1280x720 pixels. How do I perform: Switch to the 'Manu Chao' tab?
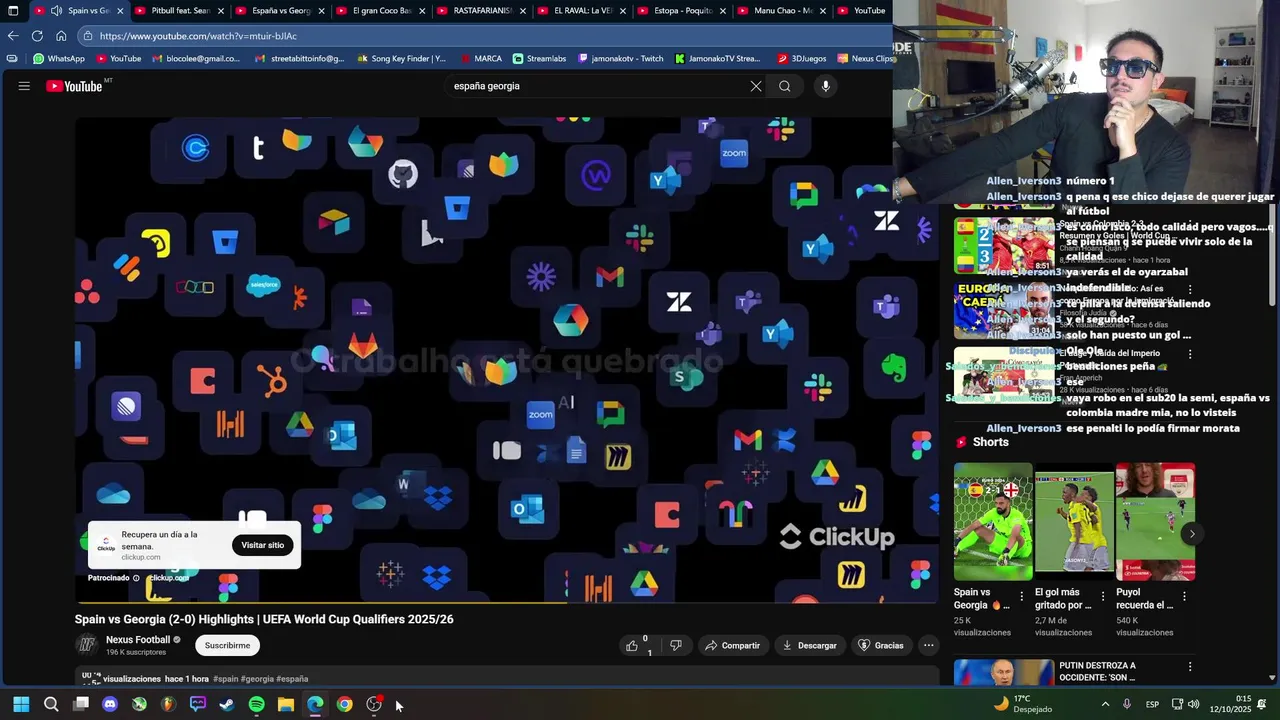(x=783, y=11)
